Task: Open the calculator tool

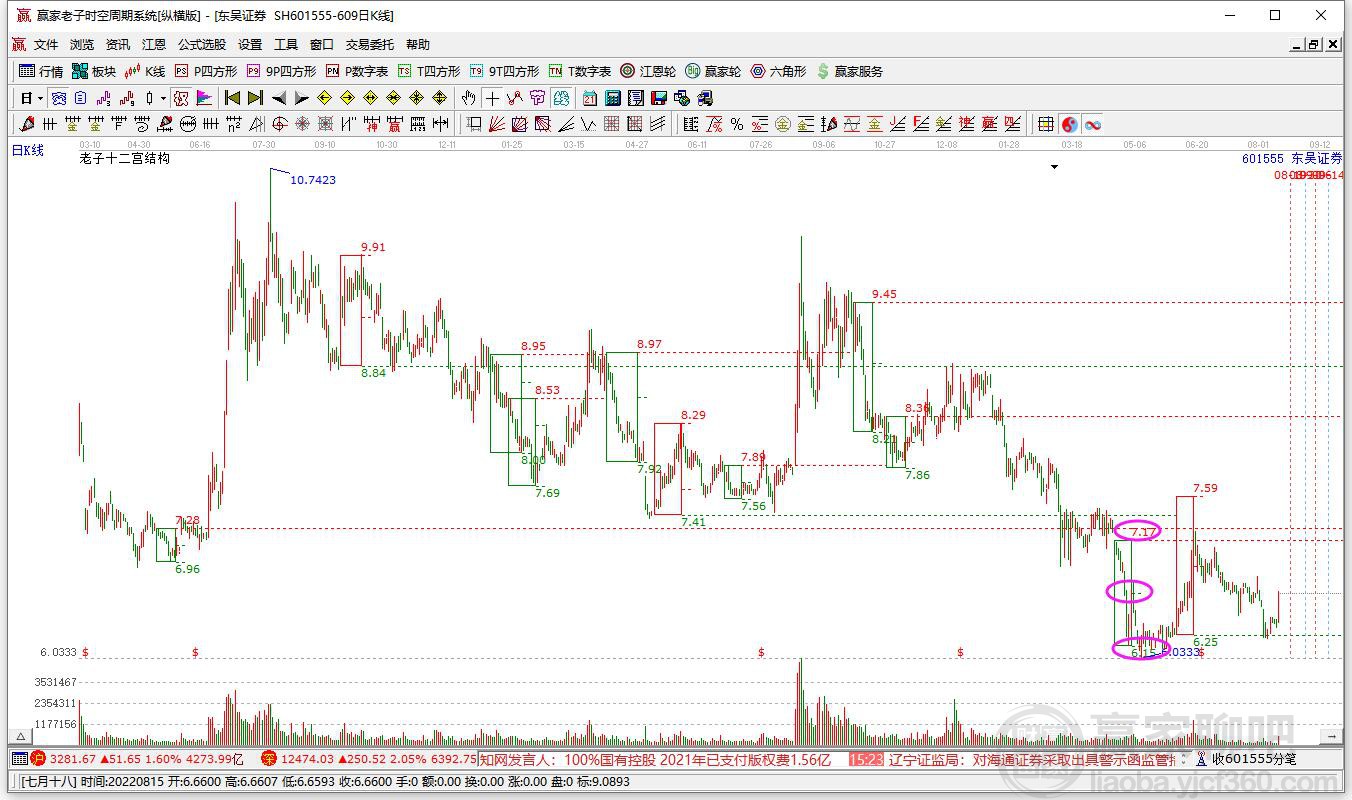Action: 613,98
